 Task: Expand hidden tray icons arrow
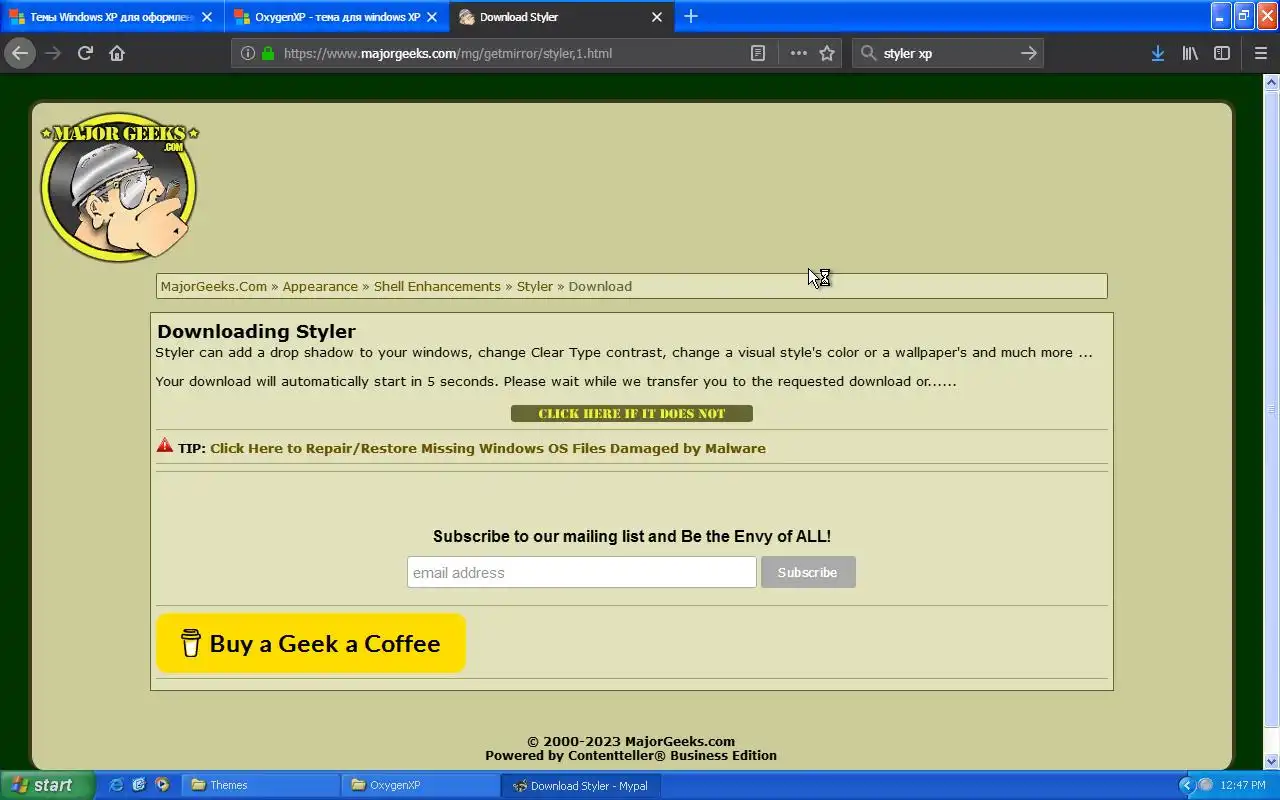point(1187,785)
